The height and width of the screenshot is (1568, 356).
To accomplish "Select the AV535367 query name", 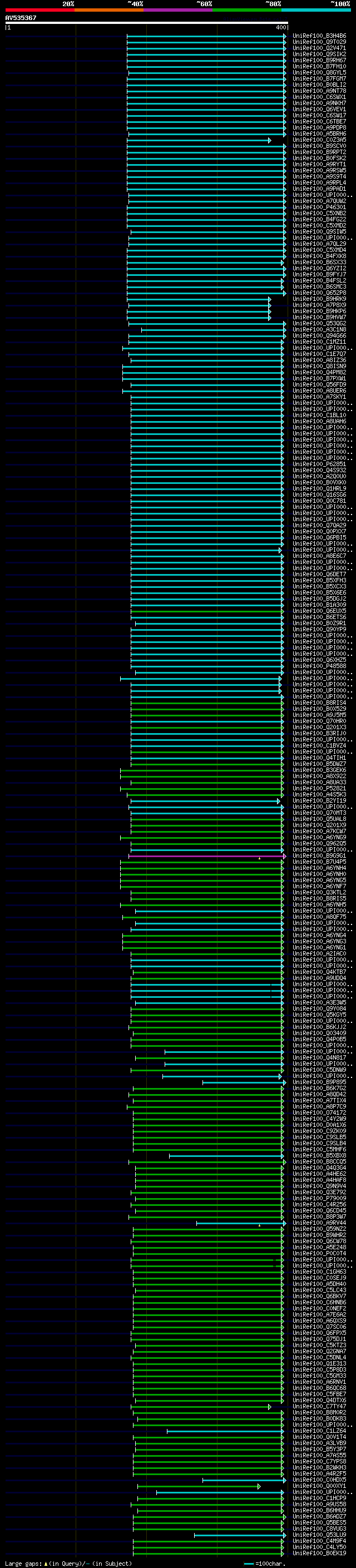I will 21,18.
